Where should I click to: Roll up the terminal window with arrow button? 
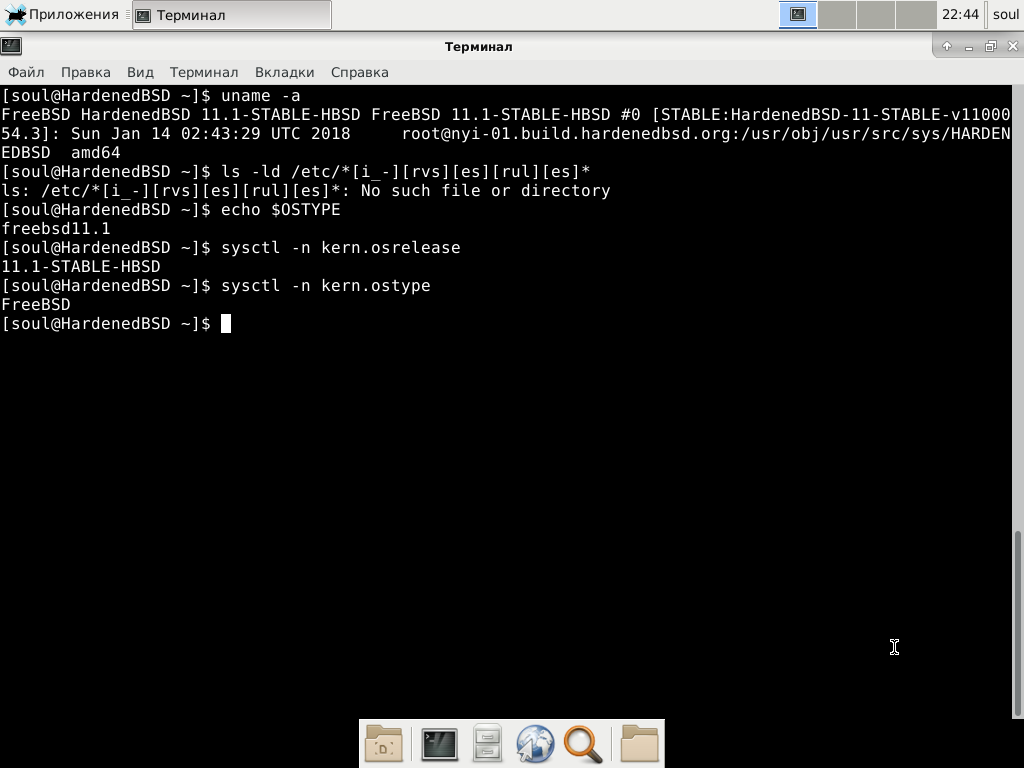[x=947, y=46]
